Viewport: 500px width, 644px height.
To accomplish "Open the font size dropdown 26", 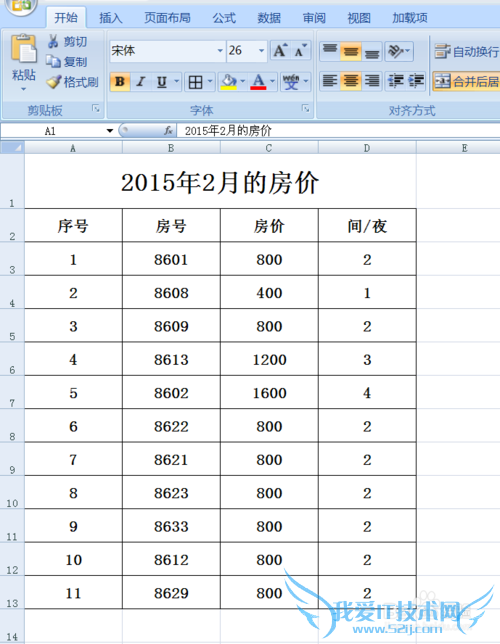I will click(x=261, y=51).
